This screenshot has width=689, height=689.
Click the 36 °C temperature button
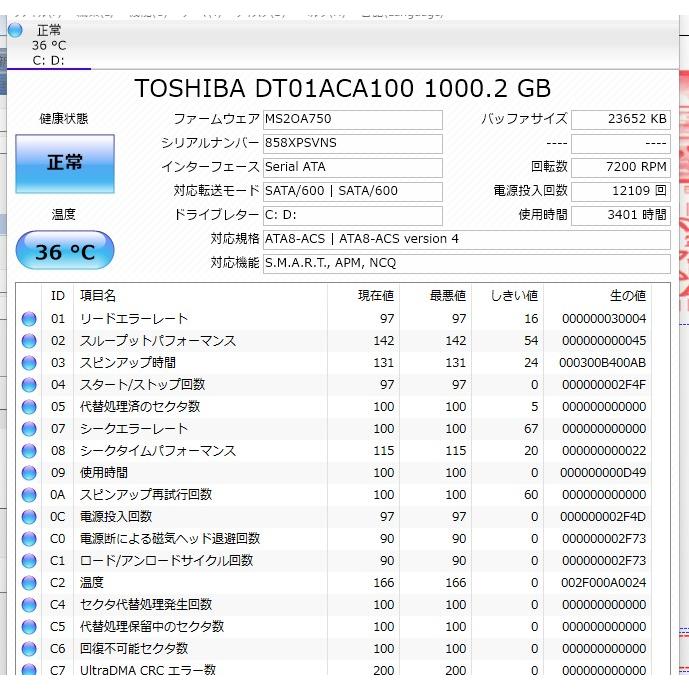pos(65,250)
